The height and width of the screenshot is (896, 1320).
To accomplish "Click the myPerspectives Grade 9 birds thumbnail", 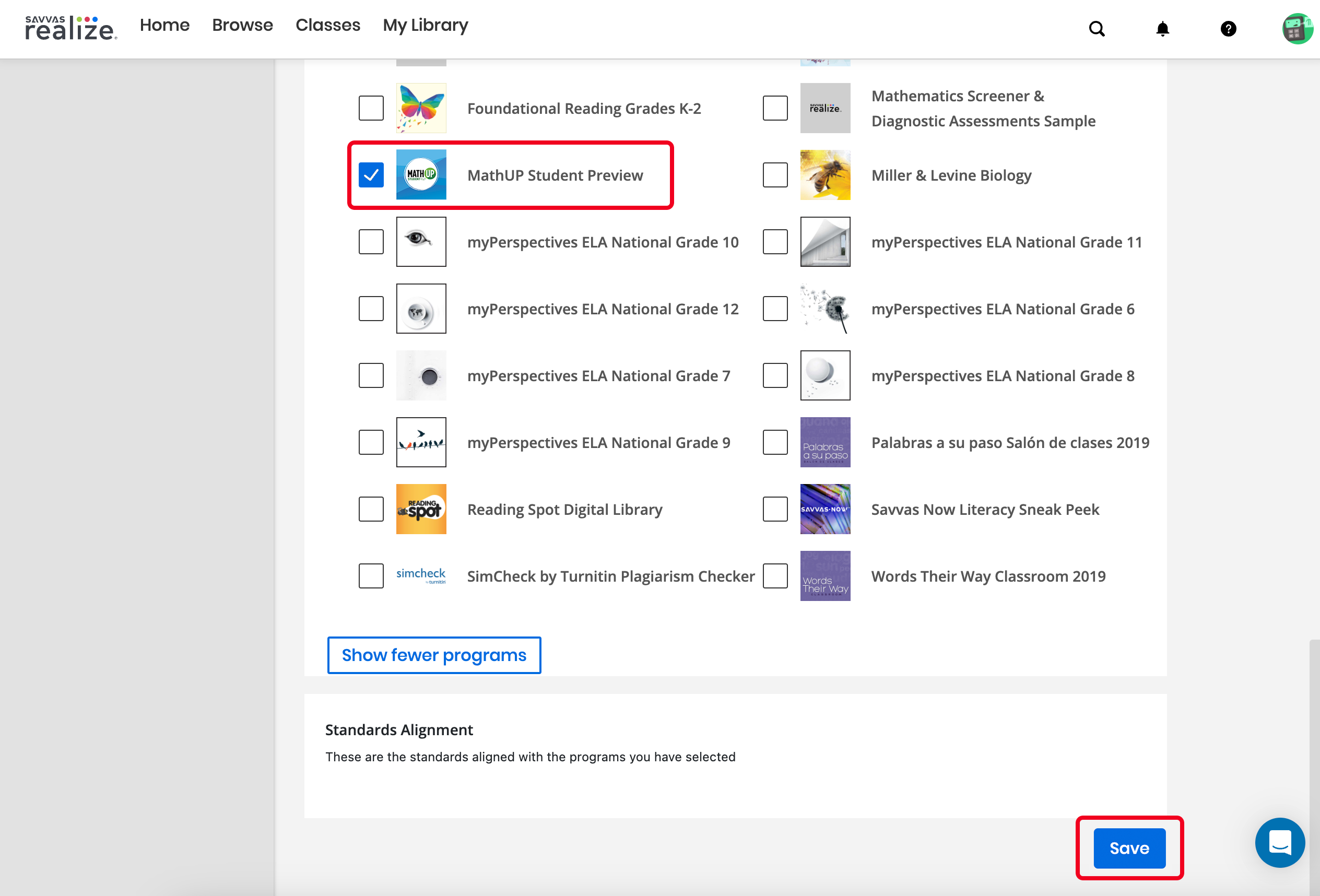I will click(x=421, y=442).
